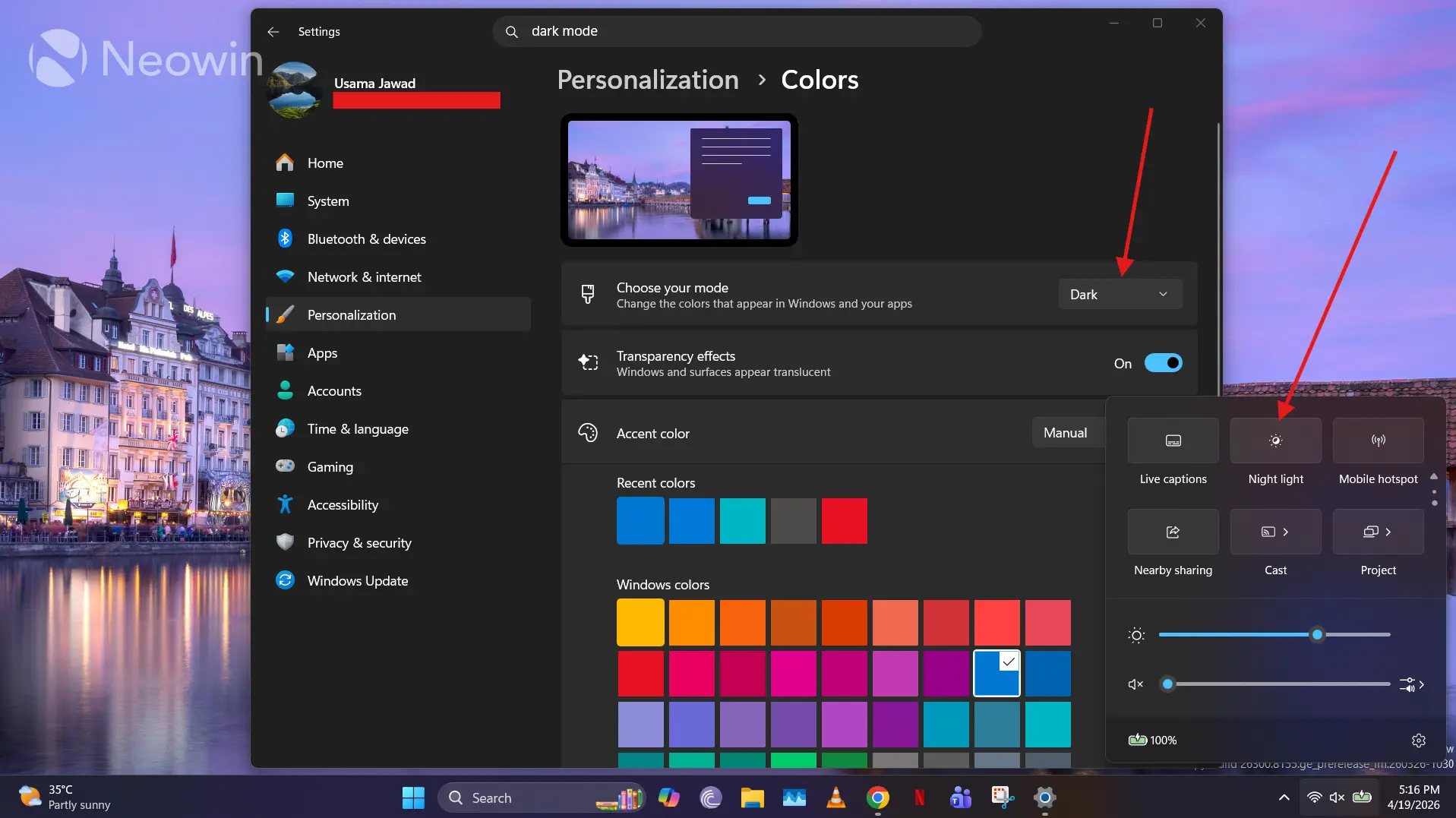Open Accessibility settings in the sidebar
The height and width of the screenshot is (818, 1456).
point(343,505)
